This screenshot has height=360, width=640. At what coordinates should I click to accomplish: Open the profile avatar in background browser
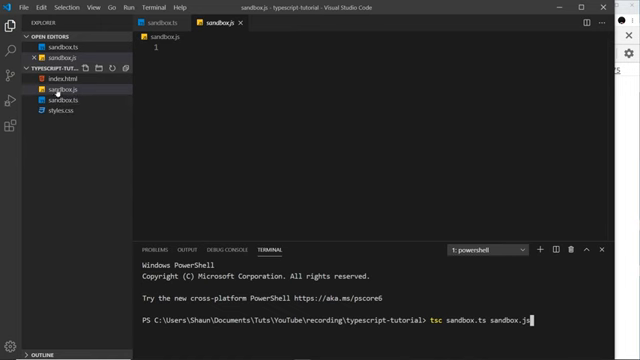[x=622, y=20]
